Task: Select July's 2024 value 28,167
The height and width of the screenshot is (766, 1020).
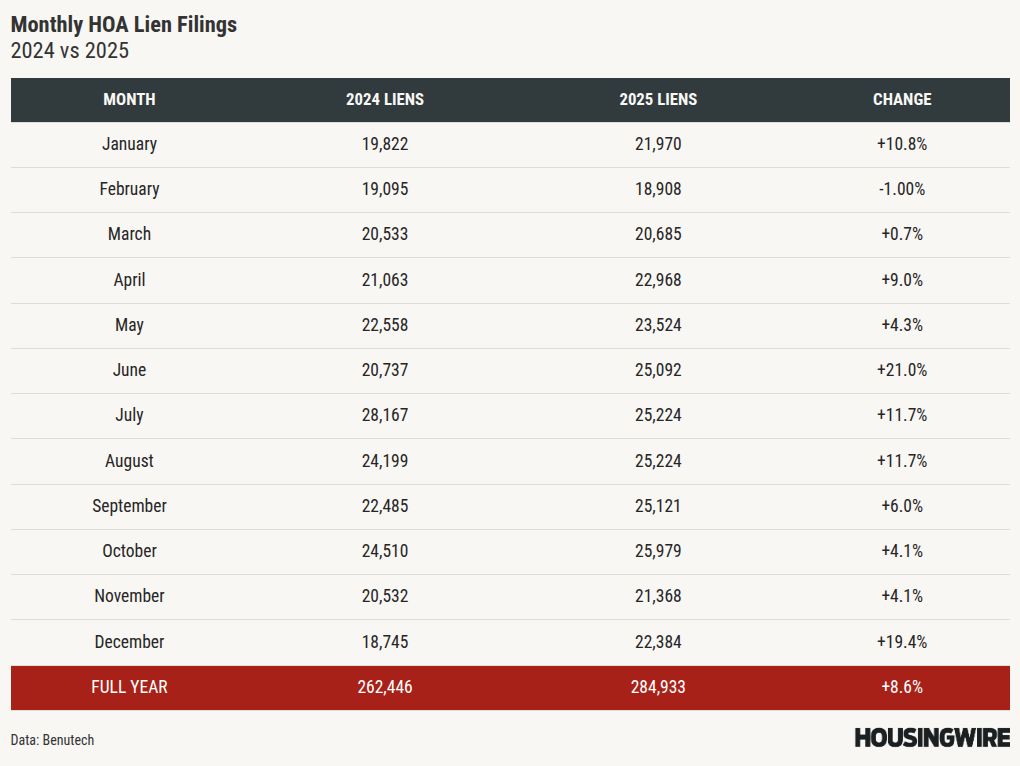Action: tap(385, 415)
